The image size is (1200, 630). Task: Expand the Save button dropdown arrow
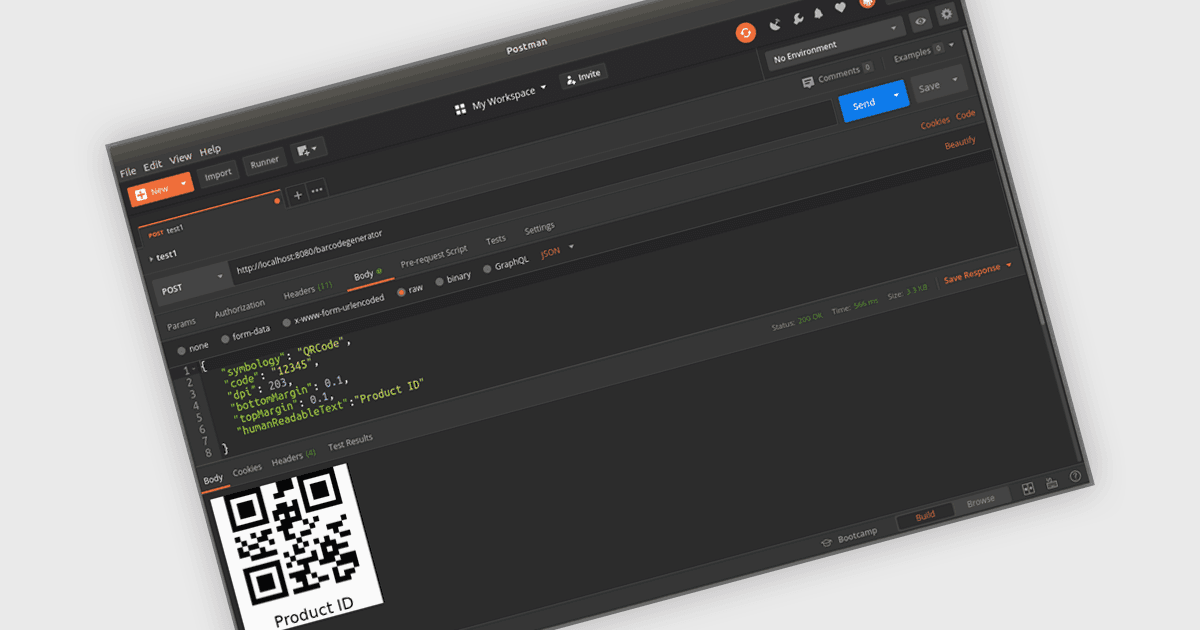coord(956,80)
